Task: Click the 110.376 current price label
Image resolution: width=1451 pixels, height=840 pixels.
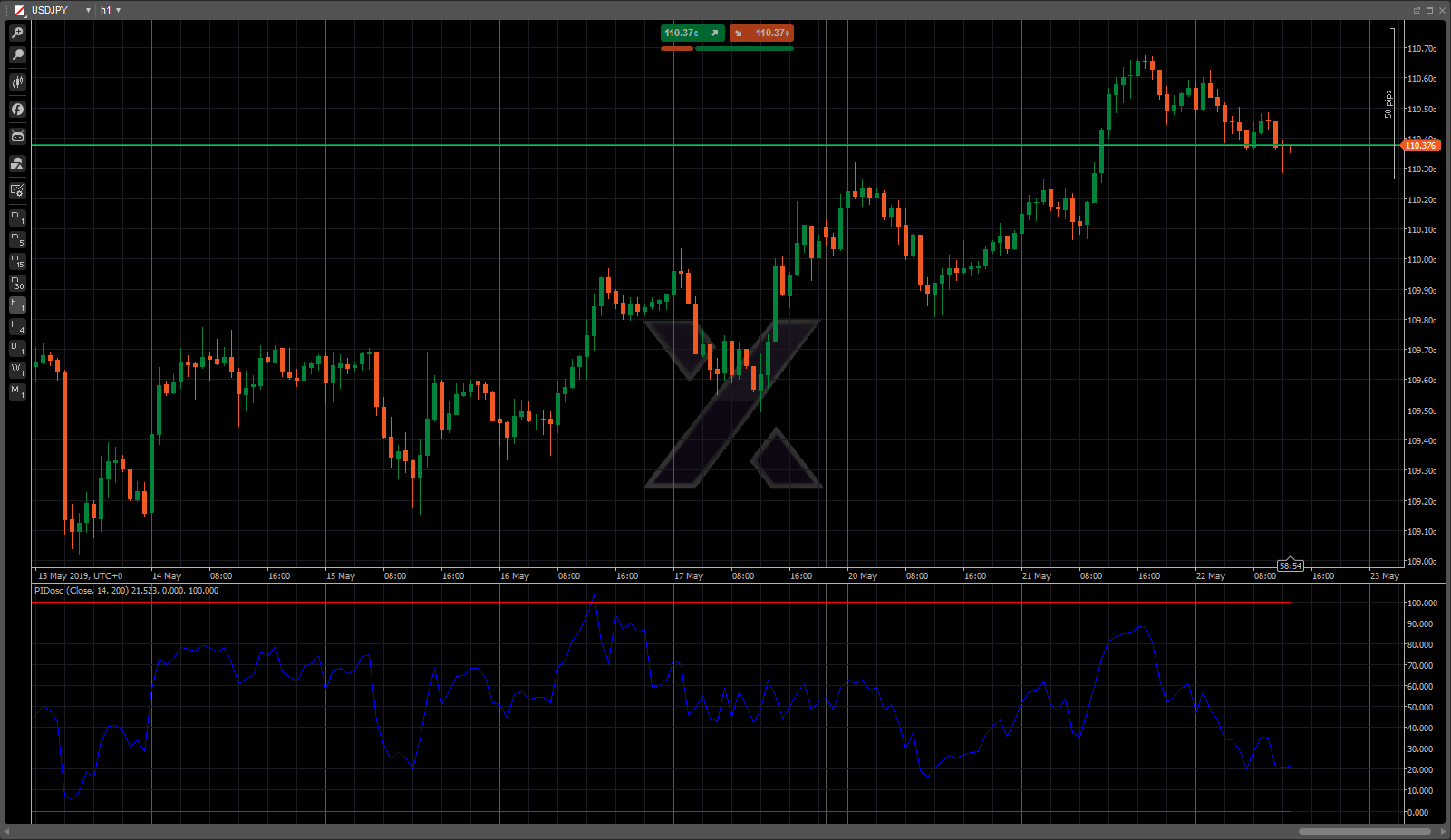Action: [x=1420, y=145]
